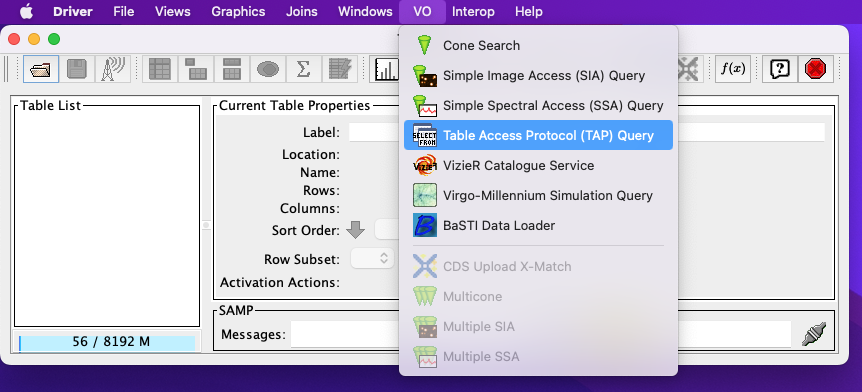Open the Driver application menu
This screenshot has width=862, height=392.
tap(74, 12)
